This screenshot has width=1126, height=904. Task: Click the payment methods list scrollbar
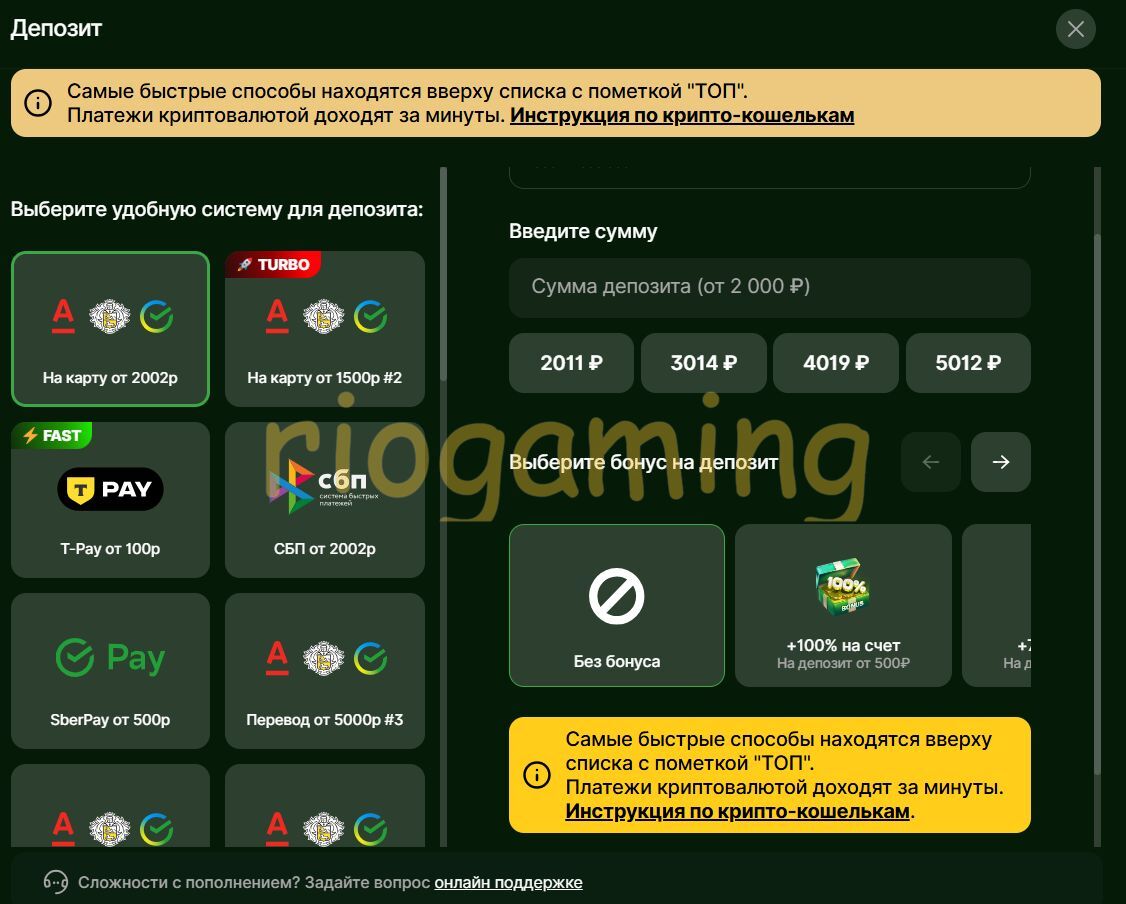pyautogui.click(x=444, y=274)
